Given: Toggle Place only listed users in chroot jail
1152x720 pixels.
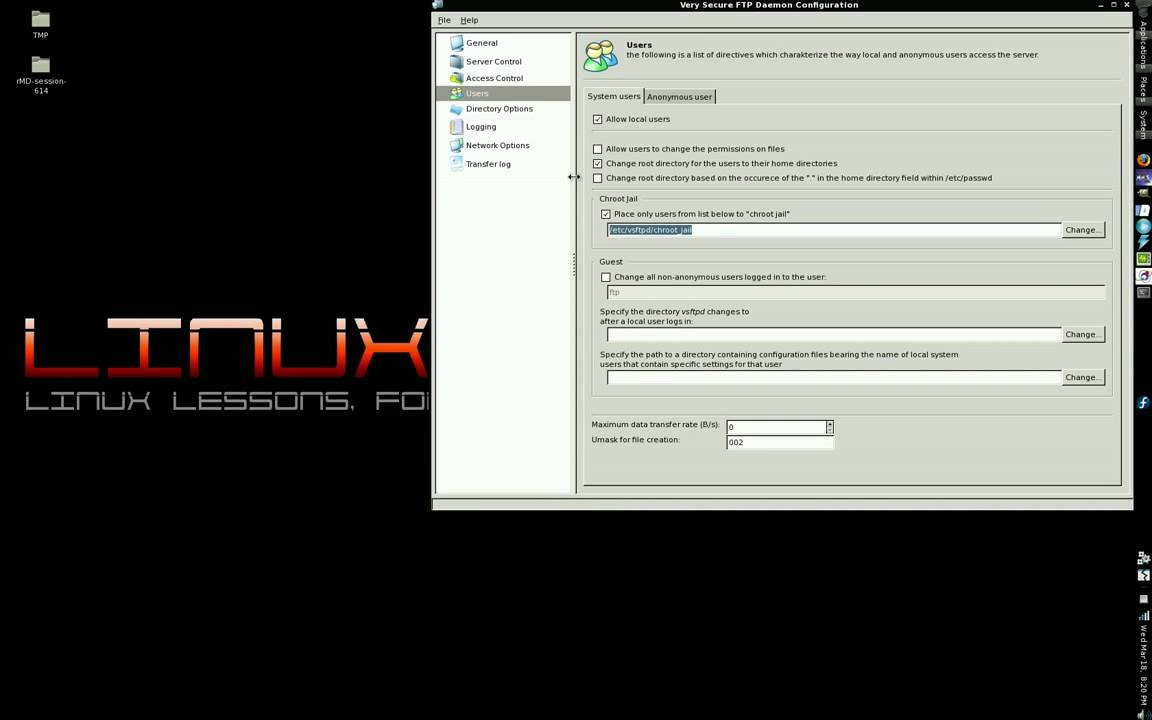Looking at the screenshot, I should click(x=605, y=215).
